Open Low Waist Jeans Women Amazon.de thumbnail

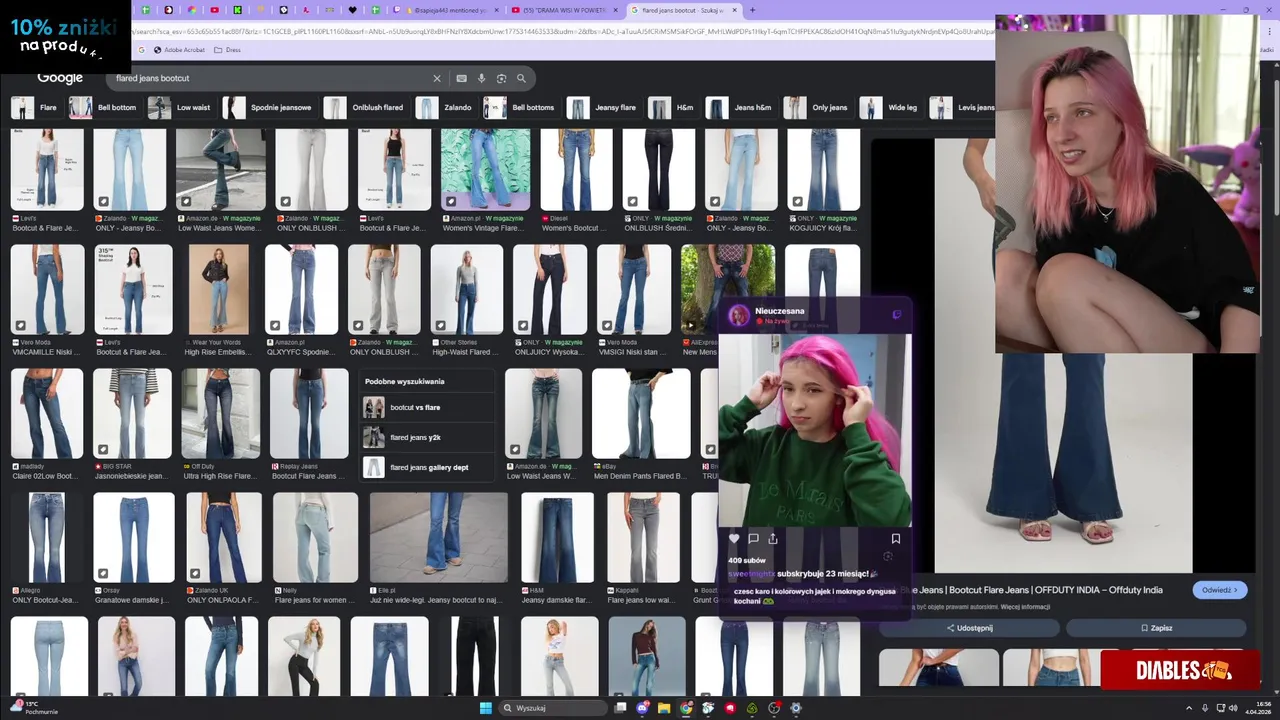tap(220, 169)
